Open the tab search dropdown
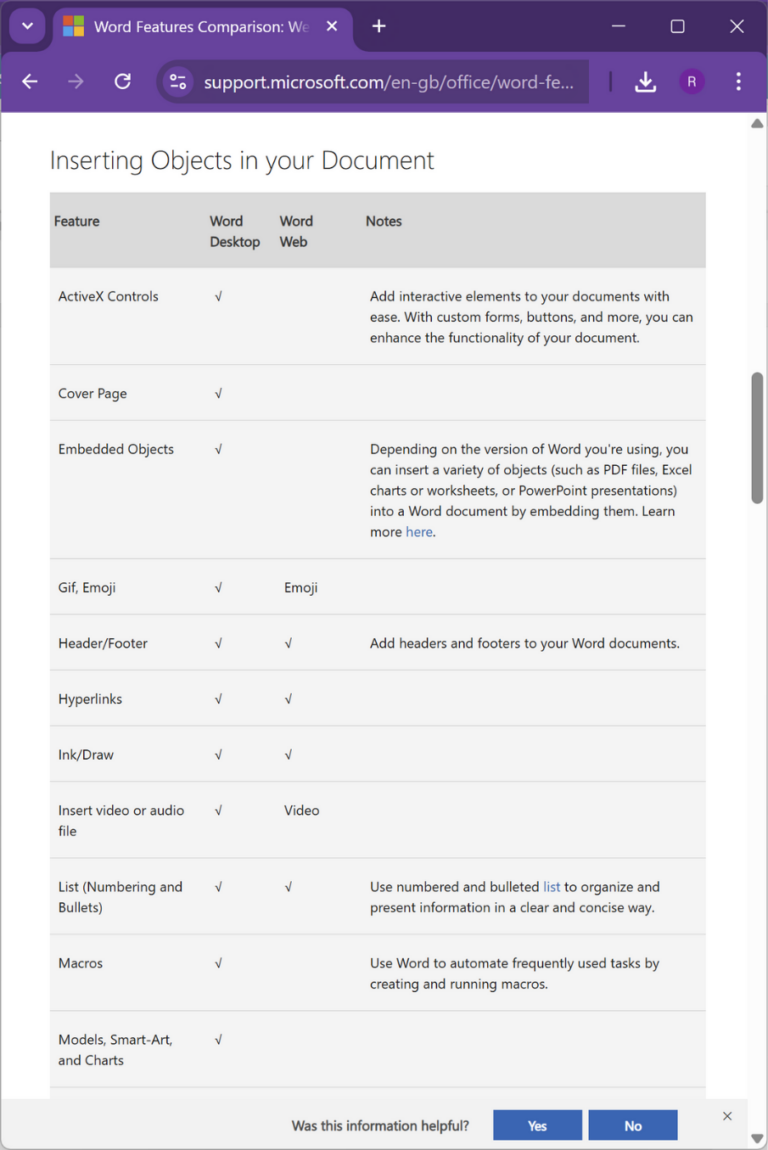The width and height of the screenshot is (768, 1150). [x=26, y=26]
